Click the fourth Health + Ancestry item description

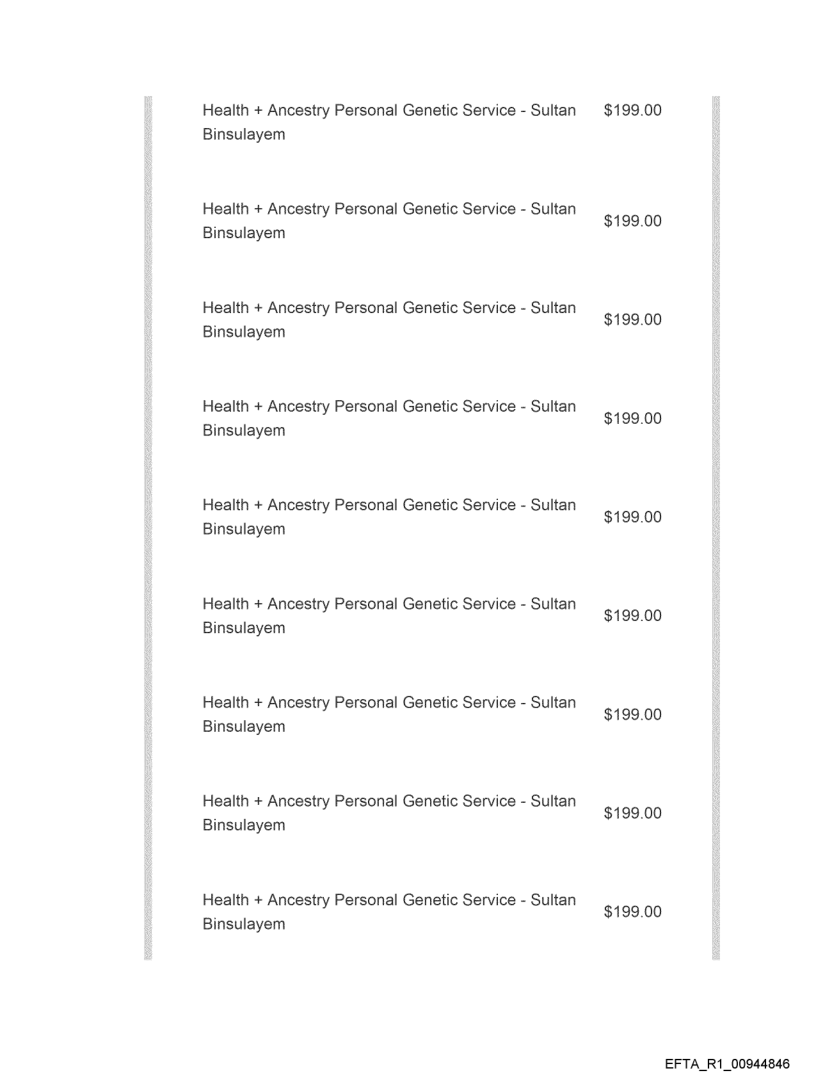coord(389,418)
